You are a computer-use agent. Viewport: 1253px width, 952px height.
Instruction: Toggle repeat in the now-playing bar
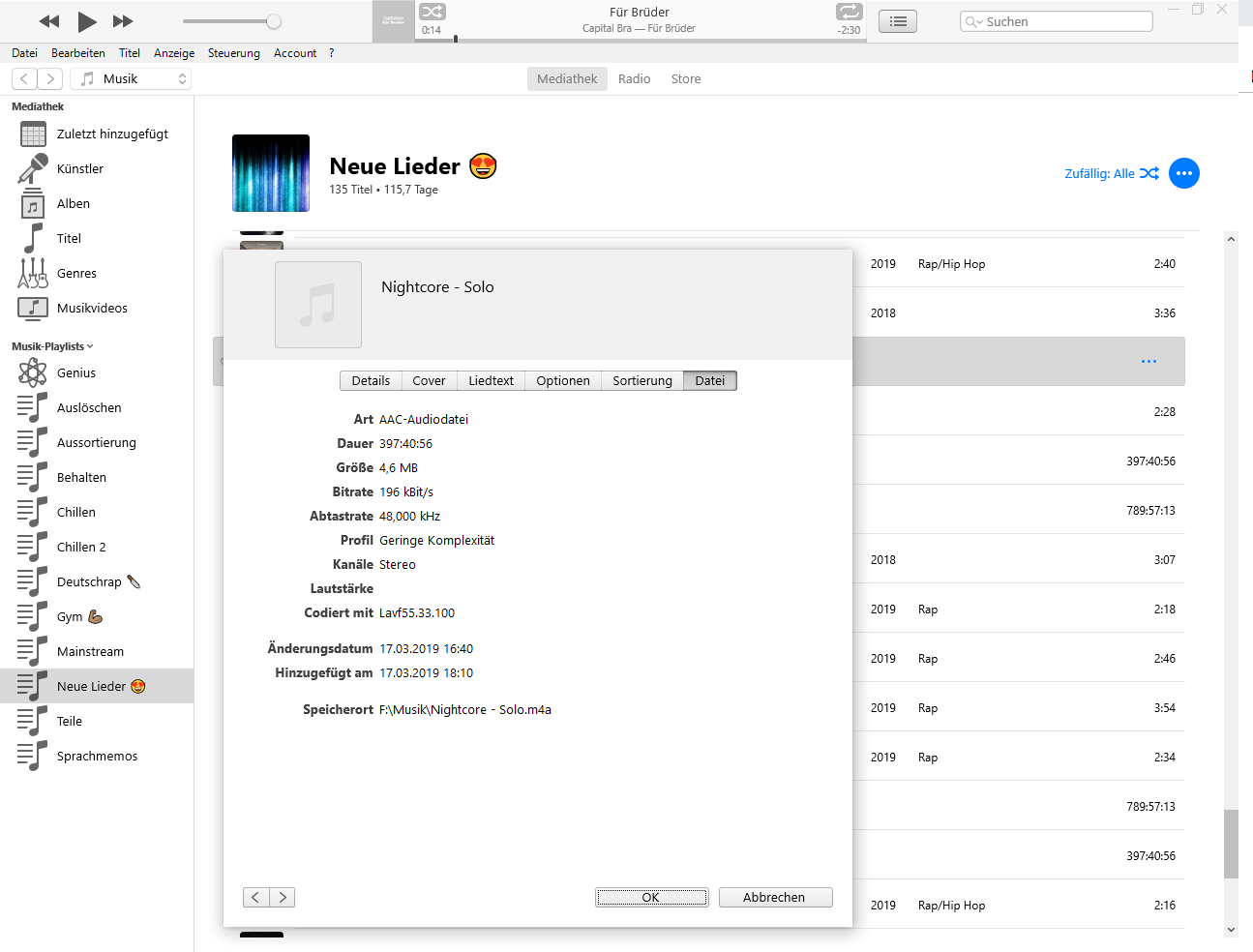point(849,12)
